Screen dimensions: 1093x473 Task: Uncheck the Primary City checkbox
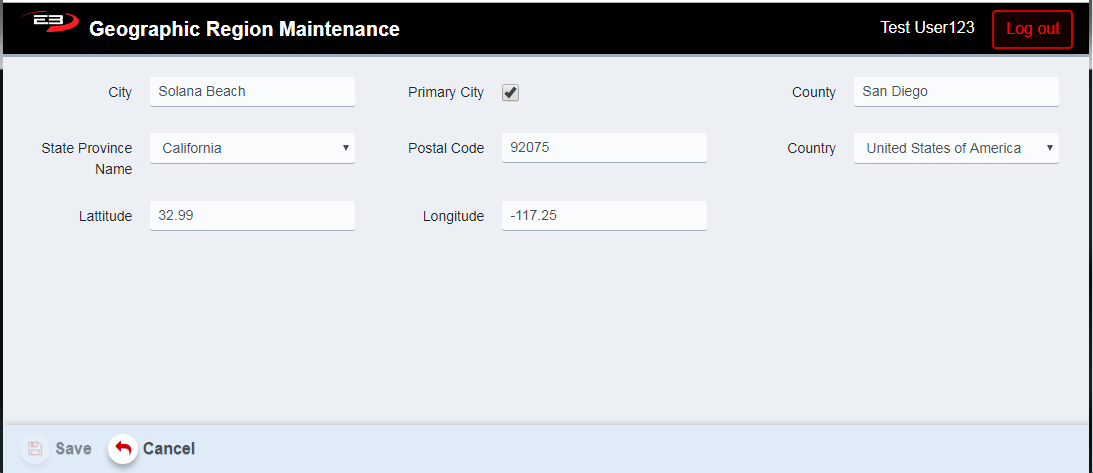tap(510, 93)
